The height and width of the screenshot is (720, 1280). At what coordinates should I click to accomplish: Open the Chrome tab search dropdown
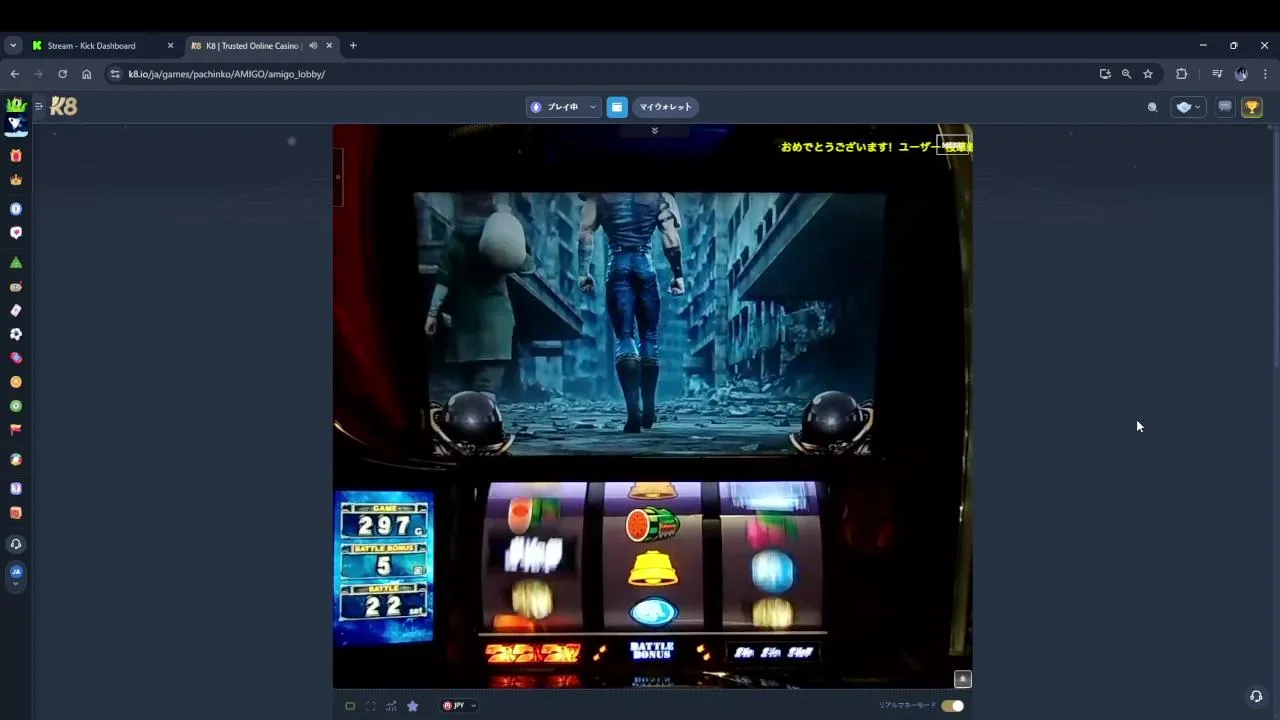[x=13, y=46]
